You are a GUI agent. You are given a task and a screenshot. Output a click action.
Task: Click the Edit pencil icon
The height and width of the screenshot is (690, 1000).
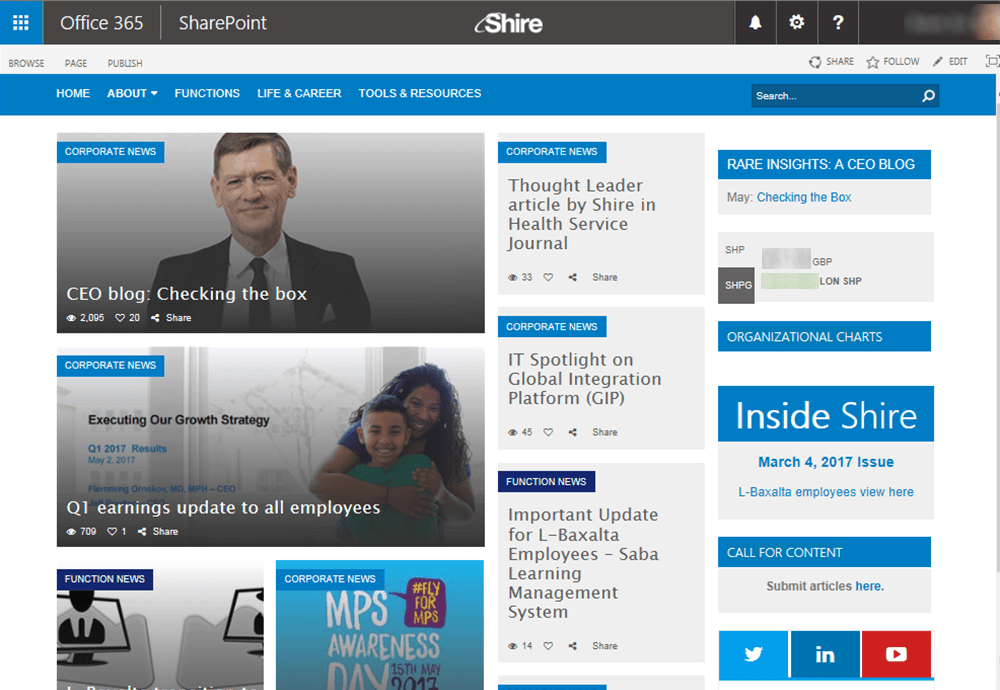[938, 61]
